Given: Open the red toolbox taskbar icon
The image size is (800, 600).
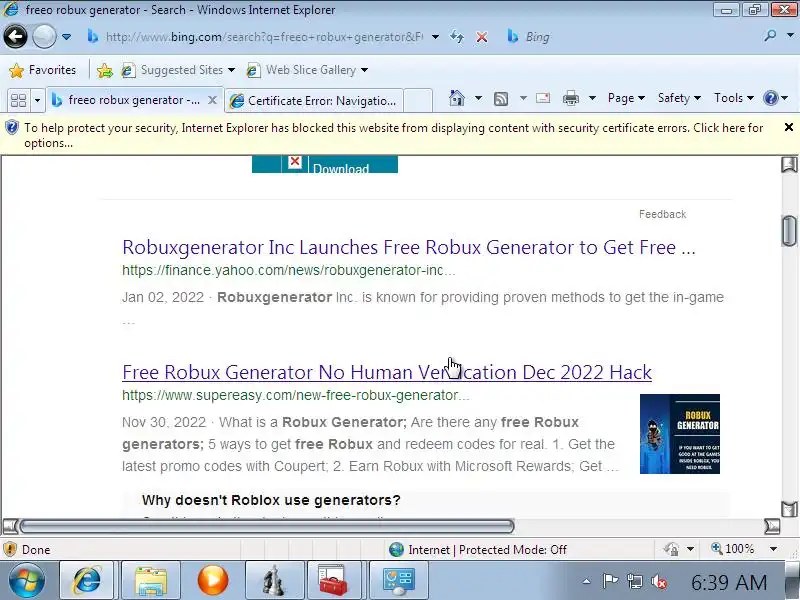Looking at the screenshot, I should (333, 580).
